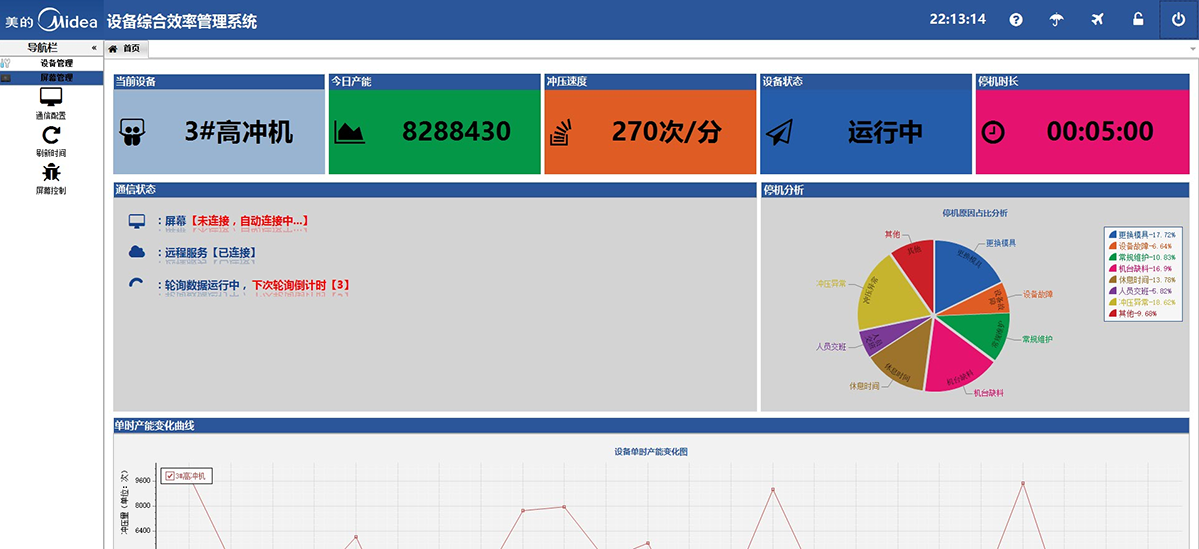Click the unlock padlock icon
1199x549 pixels.
click(x=1137, y=20)
